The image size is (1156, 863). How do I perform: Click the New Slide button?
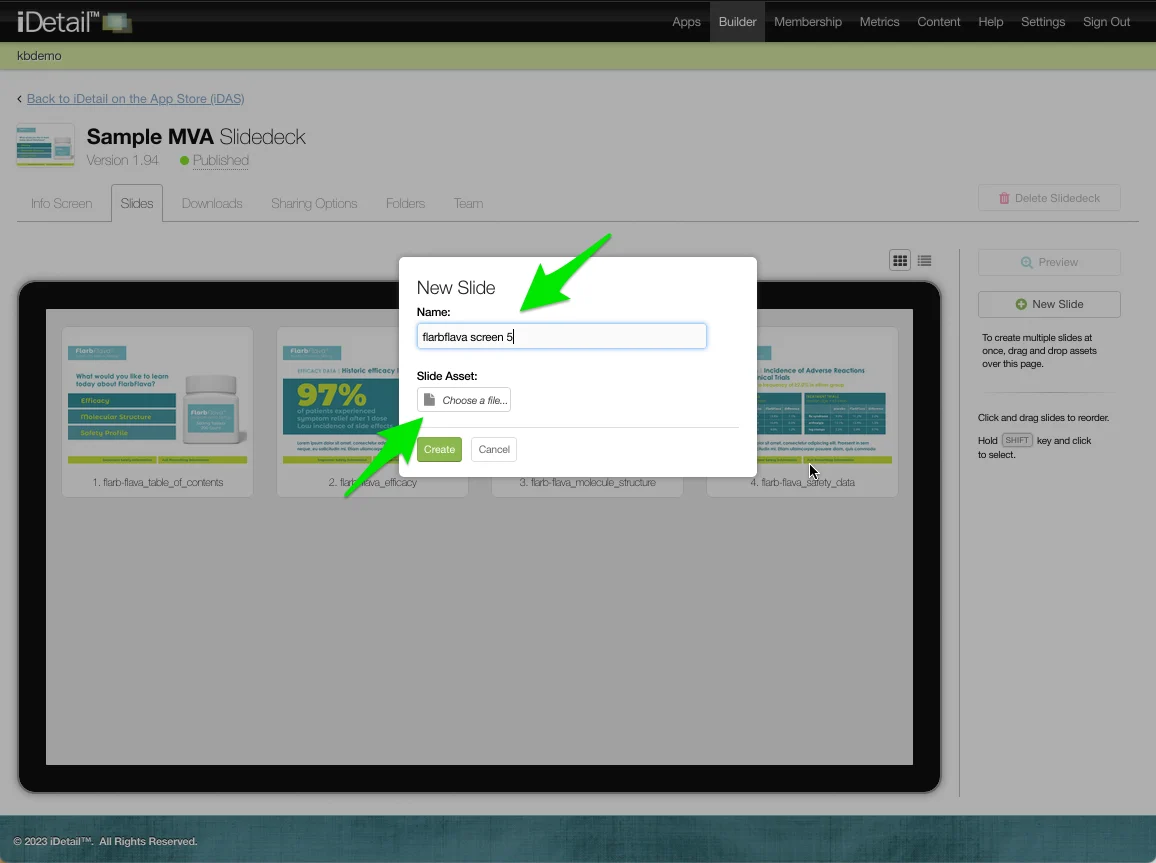point(1049,304)
